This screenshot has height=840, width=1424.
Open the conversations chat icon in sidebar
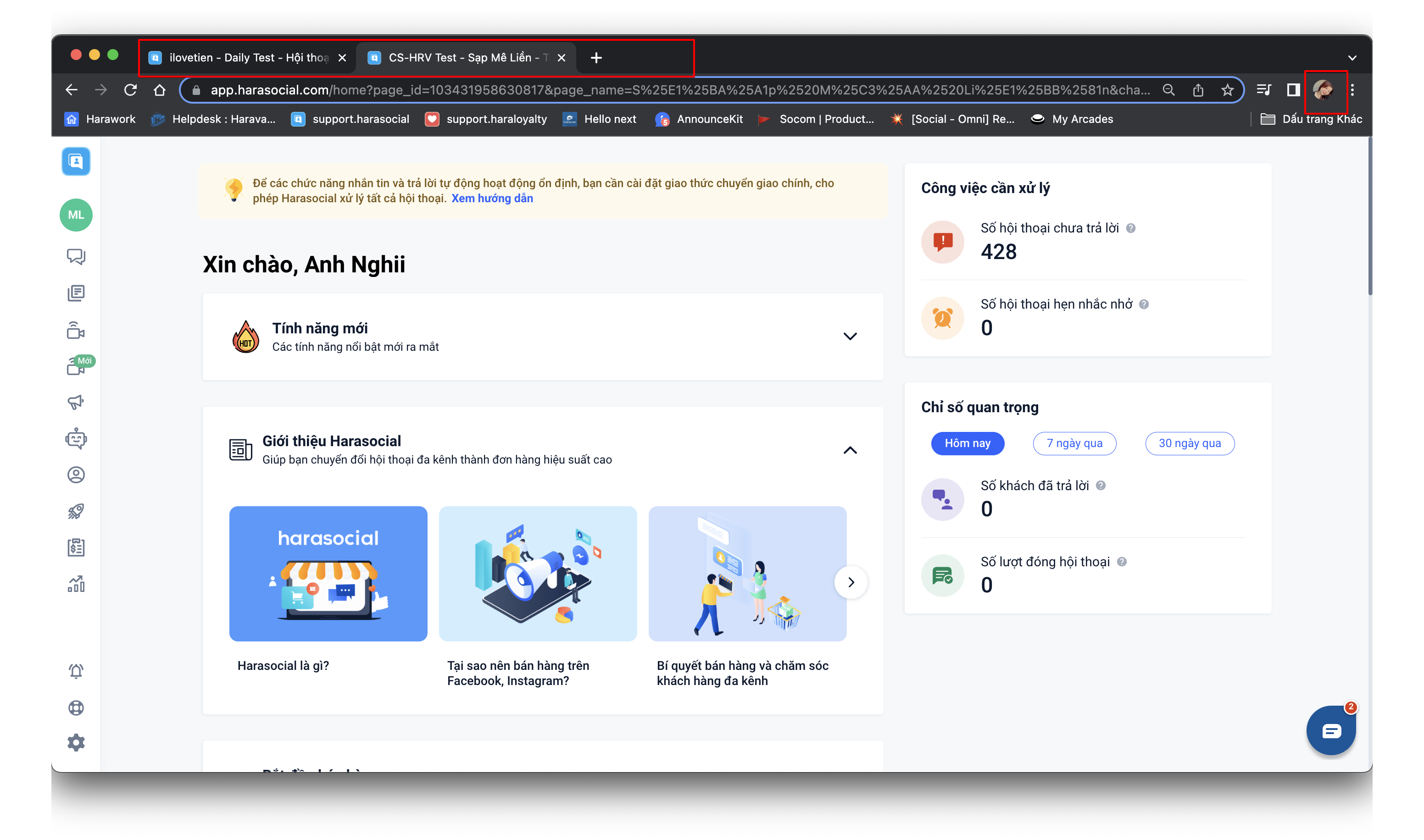76,256
